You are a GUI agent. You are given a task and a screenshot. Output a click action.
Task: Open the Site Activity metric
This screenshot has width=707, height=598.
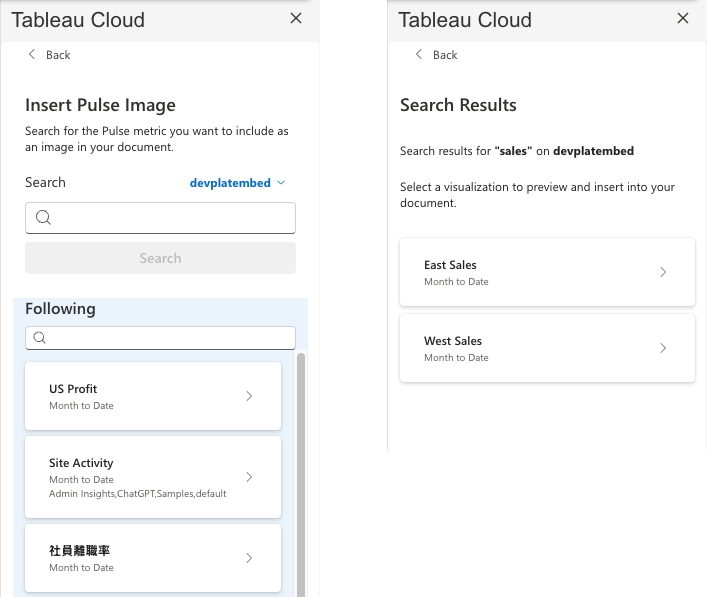(140, 477)
